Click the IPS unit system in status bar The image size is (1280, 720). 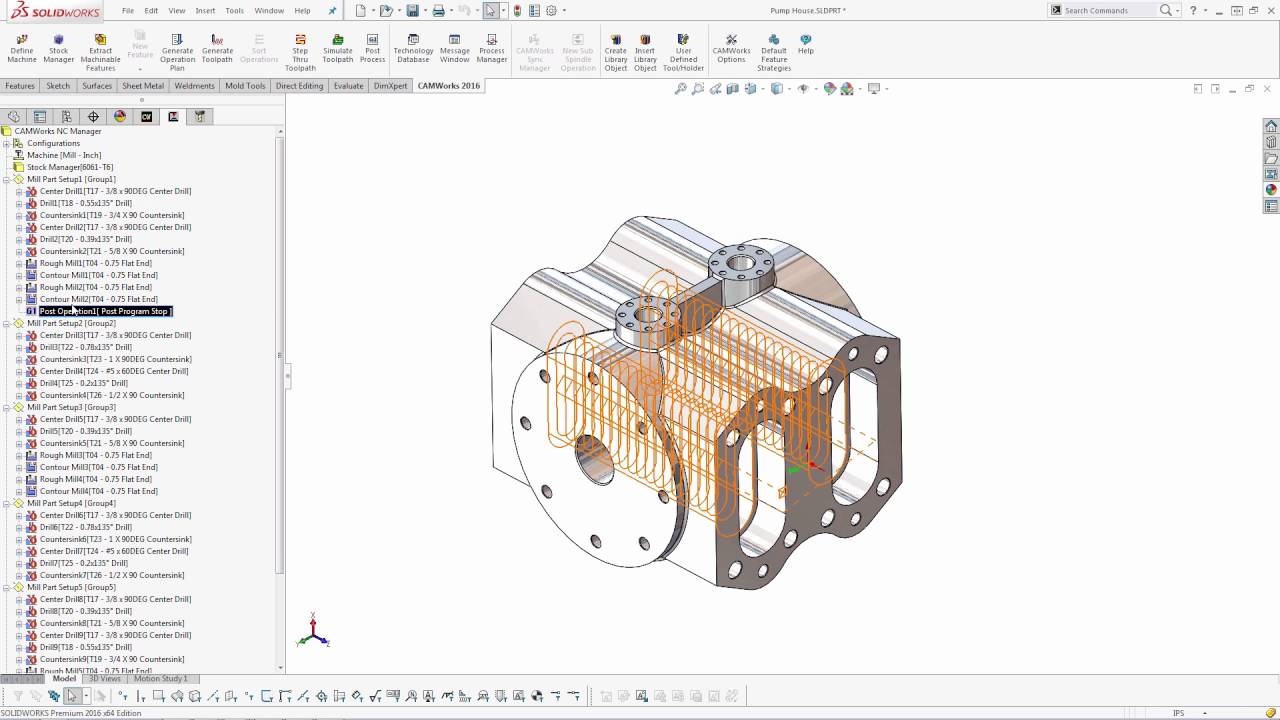(x=1179, y=713)
